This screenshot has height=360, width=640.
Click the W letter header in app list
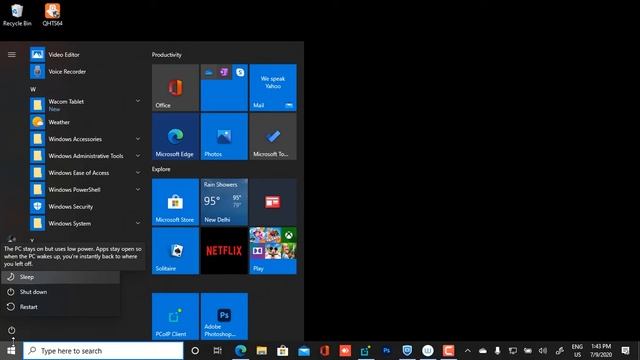point(33,89)
